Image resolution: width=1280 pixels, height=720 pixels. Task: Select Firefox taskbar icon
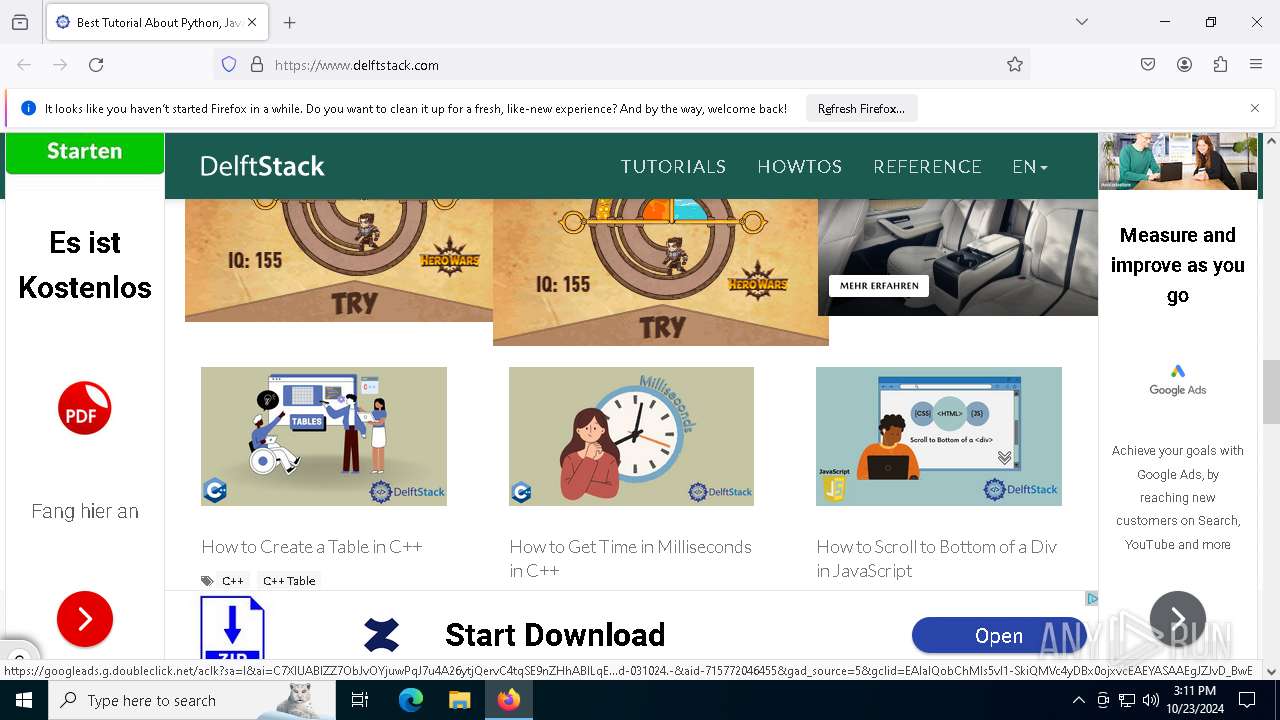click(509, 700)
